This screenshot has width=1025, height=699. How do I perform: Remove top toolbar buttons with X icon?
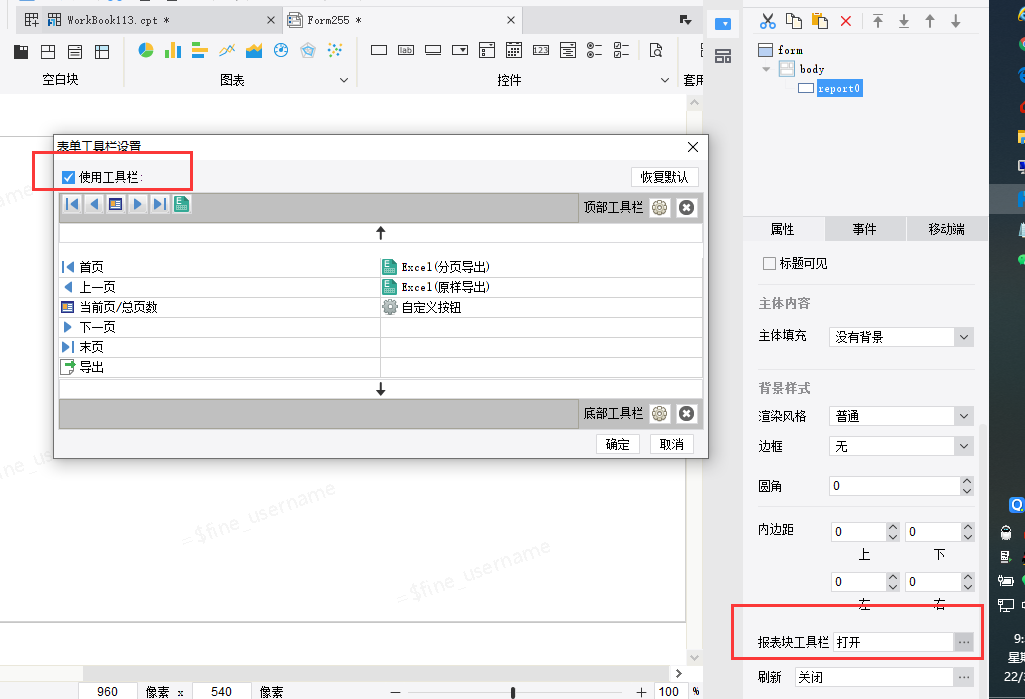[x=686, y=207]
